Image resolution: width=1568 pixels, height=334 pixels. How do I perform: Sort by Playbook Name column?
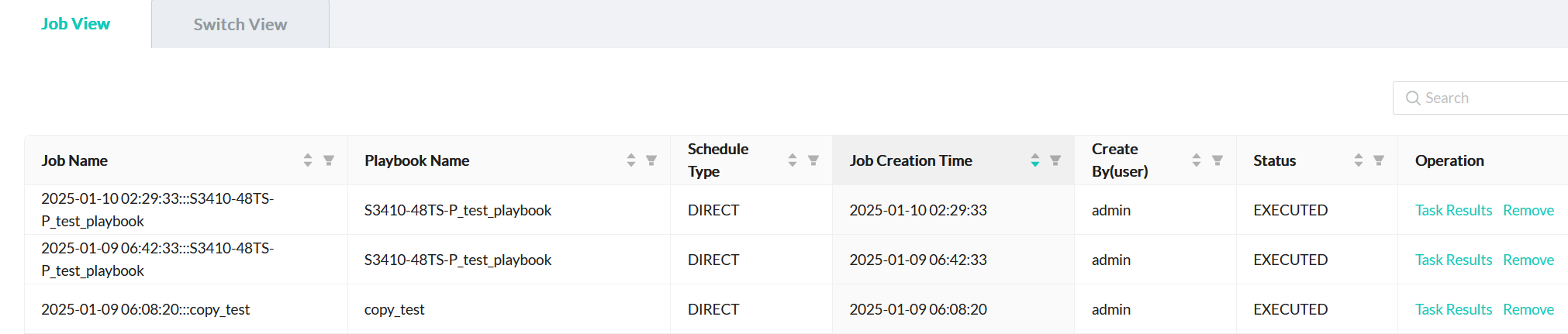631,160
